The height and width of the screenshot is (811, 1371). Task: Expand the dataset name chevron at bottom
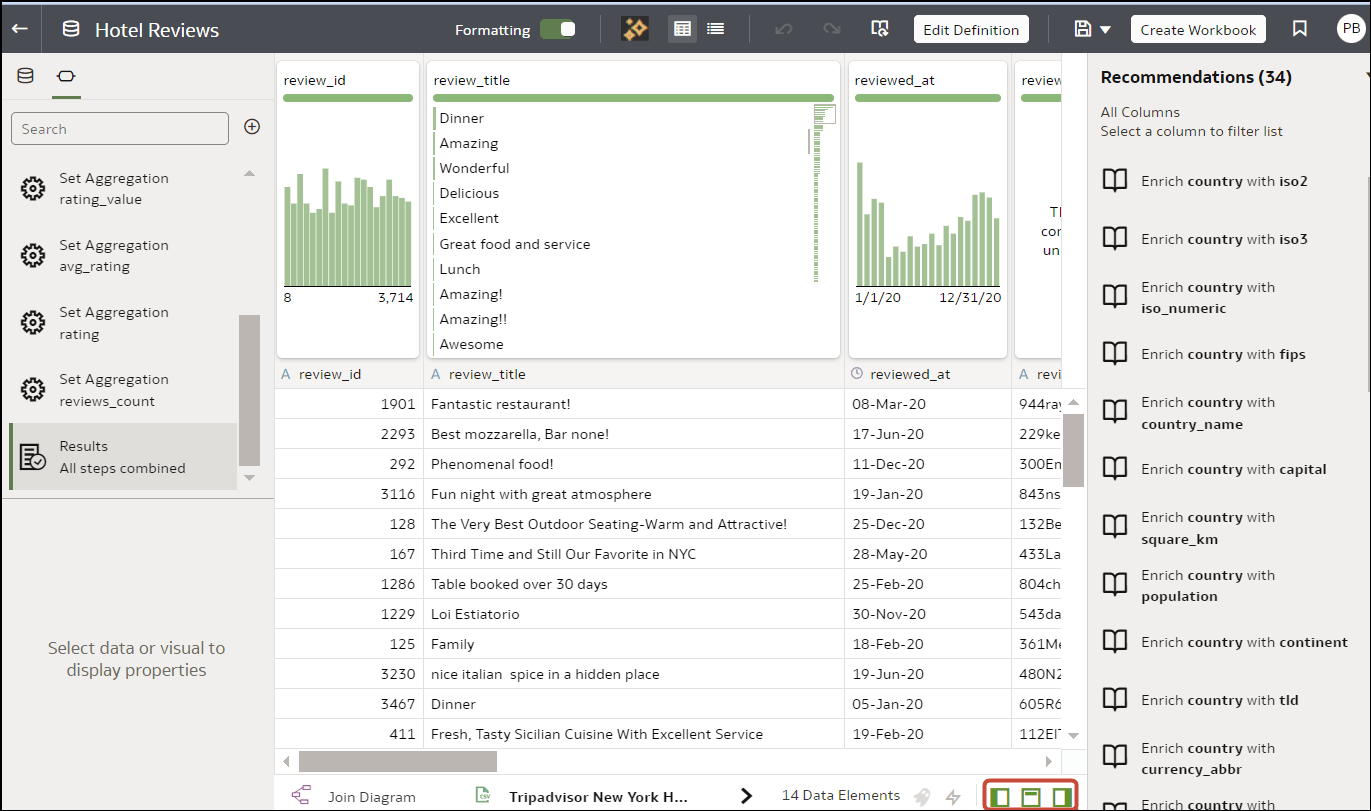746,795
